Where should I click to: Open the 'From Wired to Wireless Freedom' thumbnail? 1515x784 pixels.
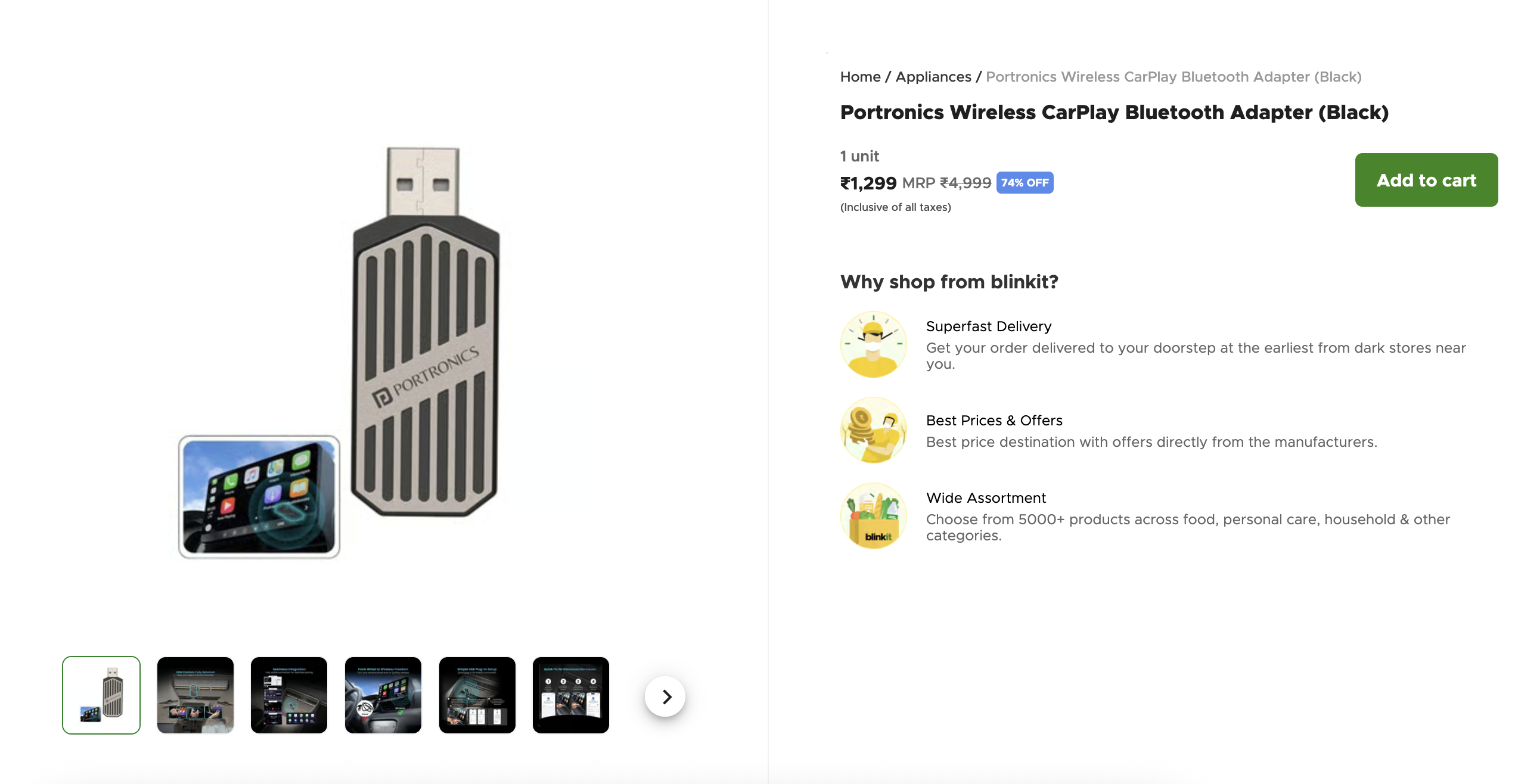click(383, 695)
